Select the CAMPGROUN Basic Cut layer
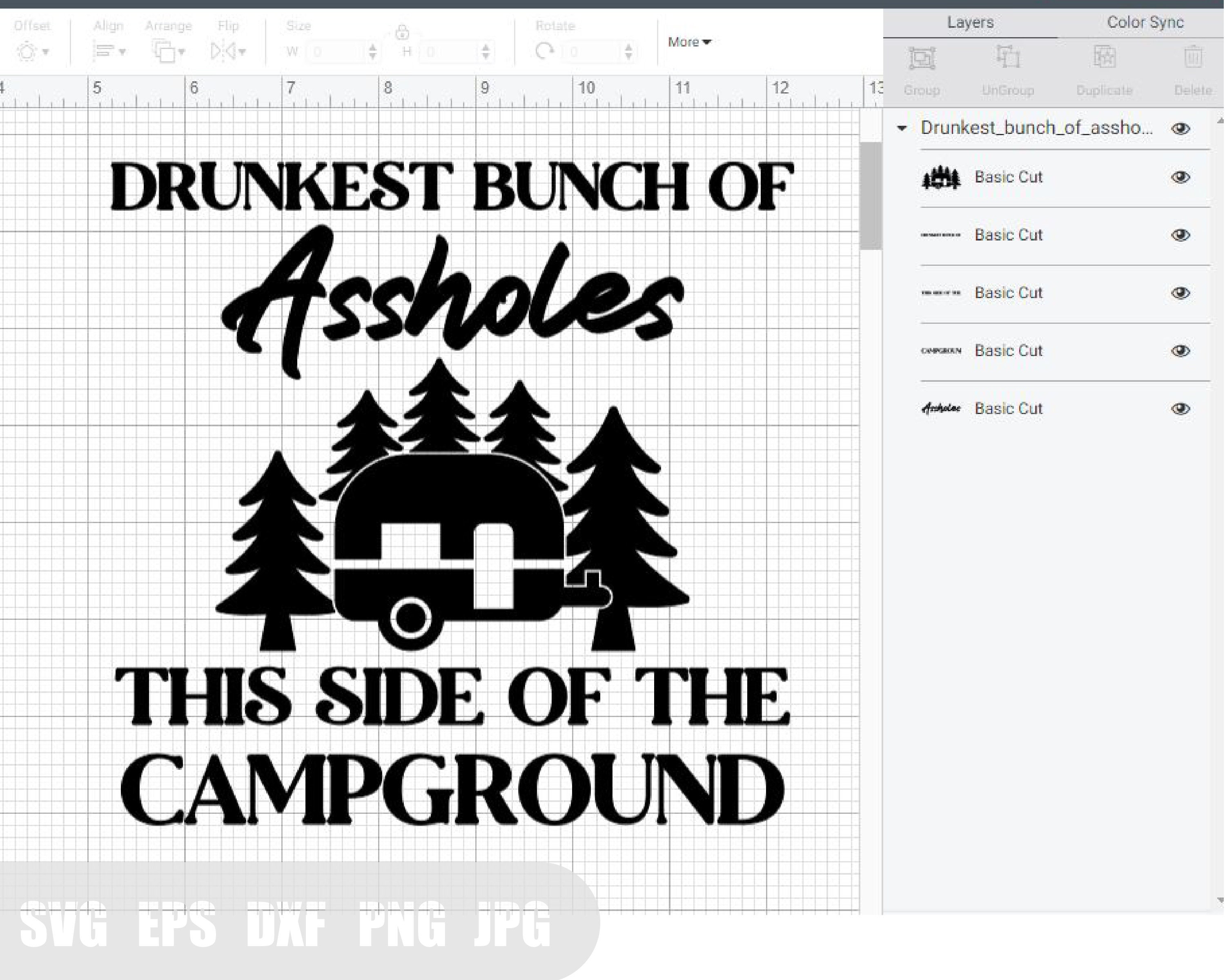1225x980 pixels. (1009, 350)
